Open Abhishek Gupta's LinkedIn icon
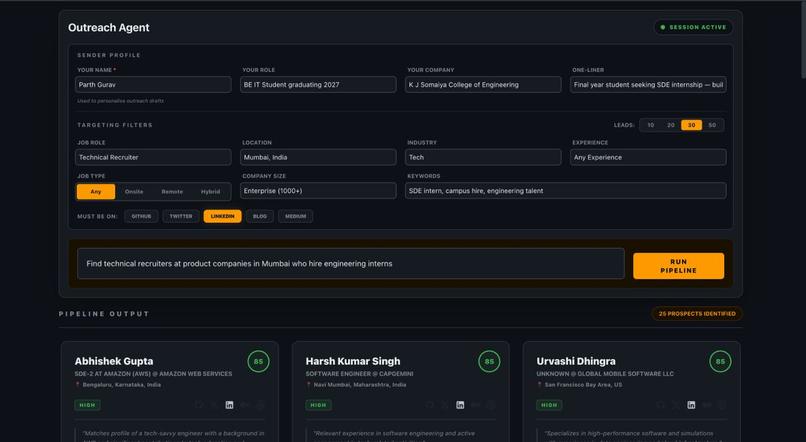Screen dimensions: 806x442 tap(229, 405)
